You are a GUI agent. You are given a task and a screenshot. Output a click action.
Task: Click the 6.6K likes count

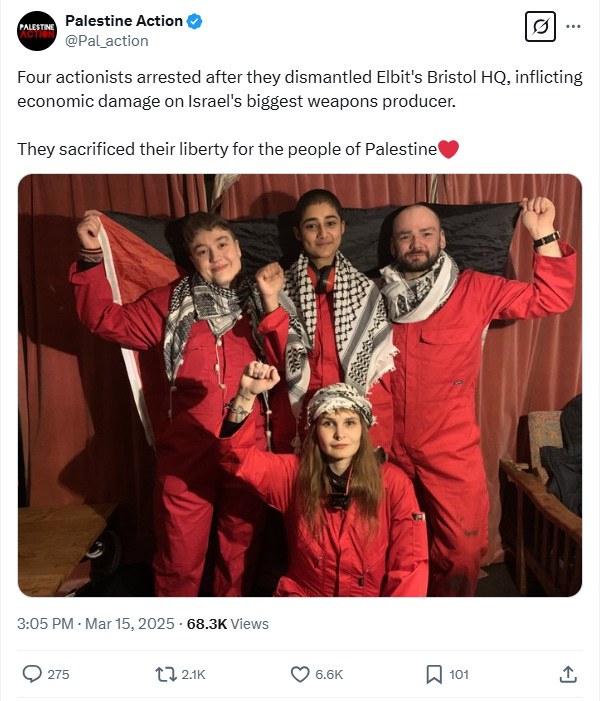point(329,674)
